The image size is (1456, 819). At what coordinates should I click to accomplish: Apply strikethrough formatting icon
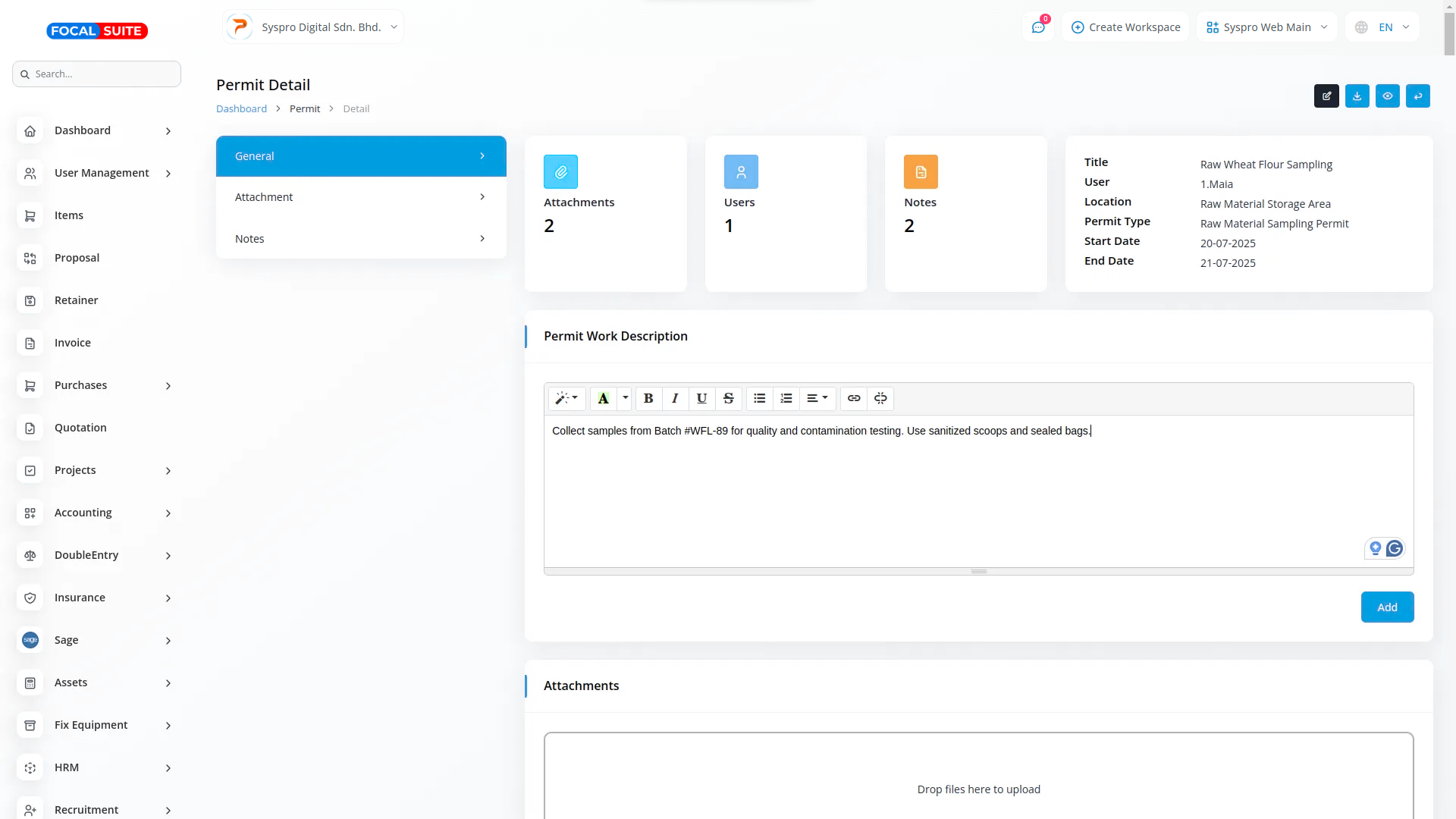(729, 398)
